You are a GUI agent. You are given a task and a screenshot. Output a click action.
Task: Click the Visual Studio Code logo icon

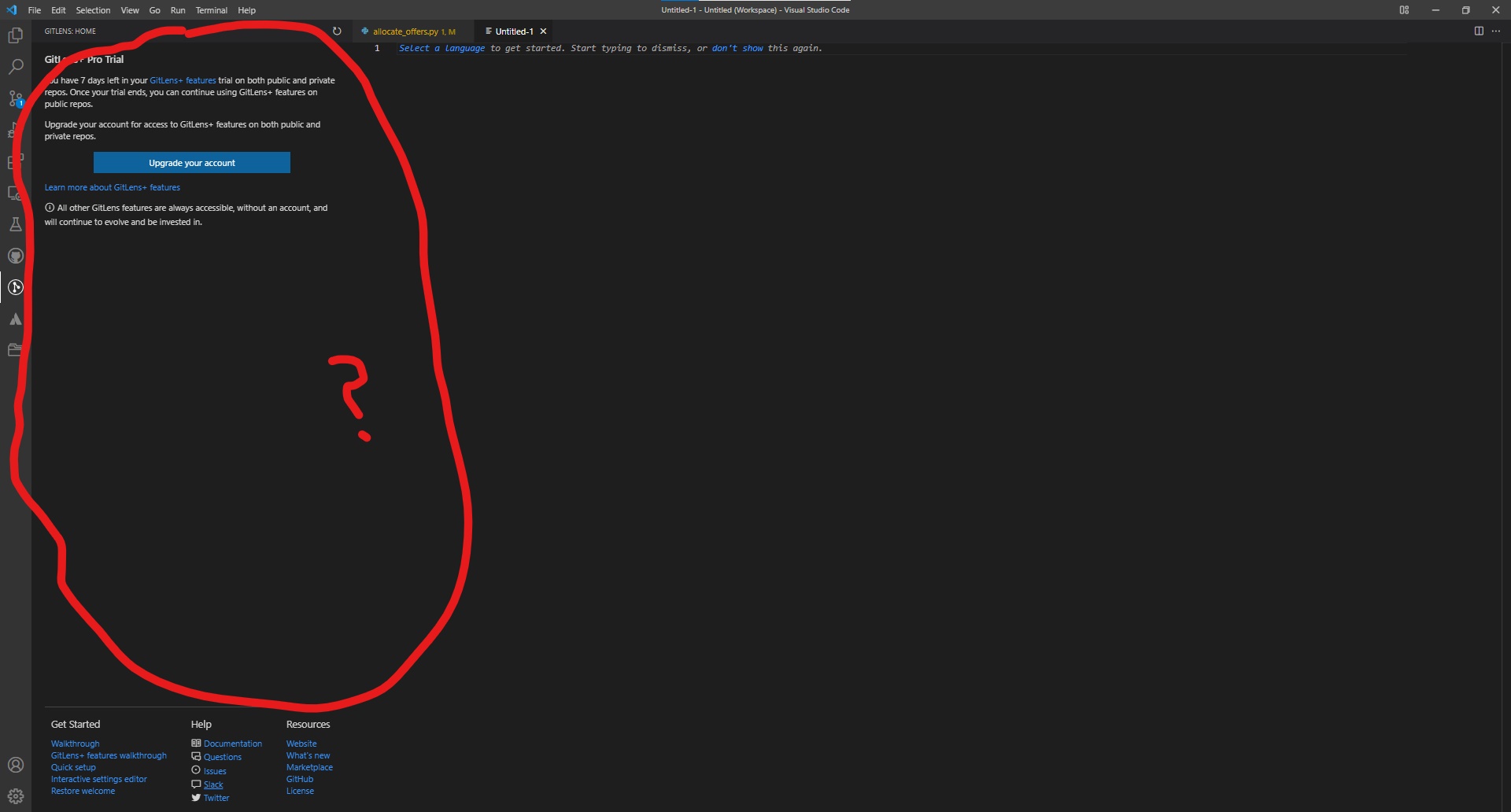click(x=11, y=10)
